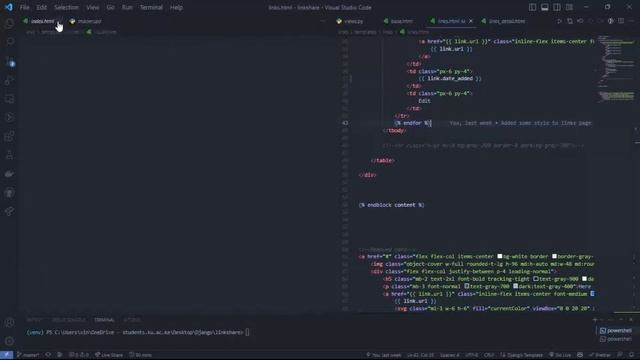Switch to views.py tab in right editor

(x=350, y=21)
